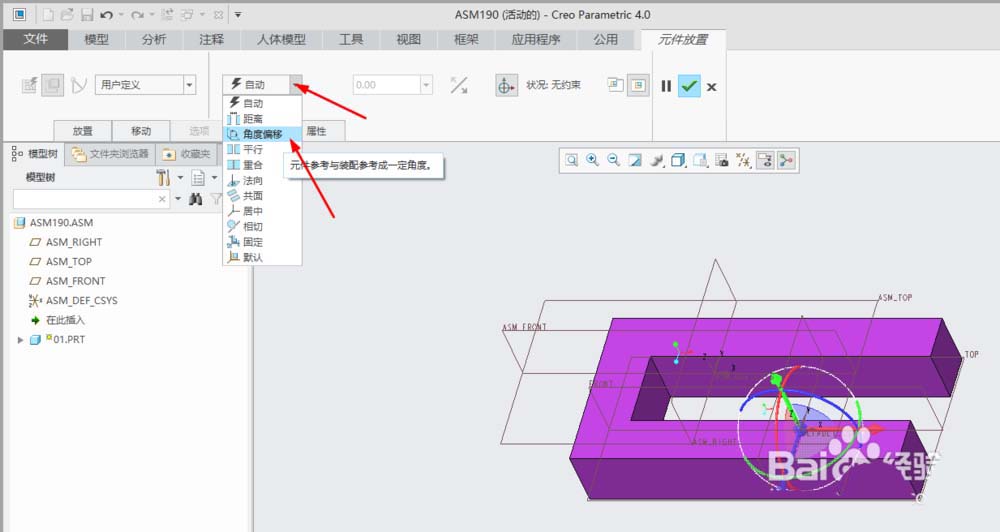Expand the quick access toolbar customize arrow
Image resolution: width=1000 pixels, height=532 pixels.
(x=238, y=14)
